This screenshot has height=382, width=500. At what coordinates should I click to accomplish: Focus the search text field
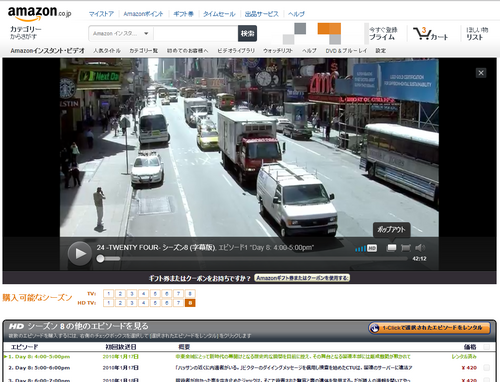click(x=196, y=33)
